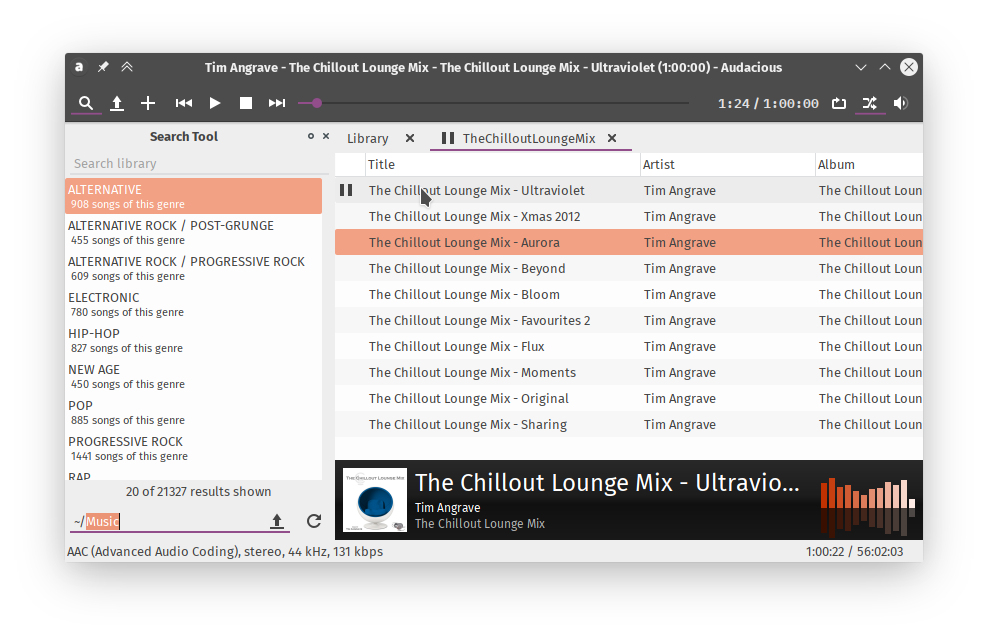Sort by the Title column header

pyautogui.click(x=502, y=164)
